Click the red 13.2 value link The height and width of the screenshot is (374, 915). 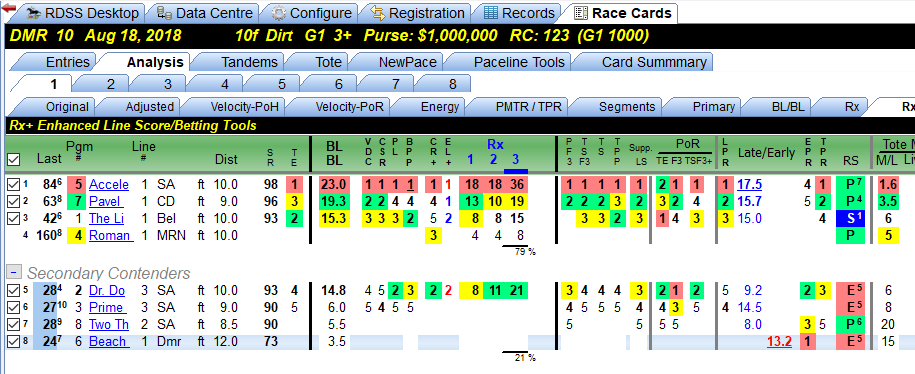[x=780, y=341]
